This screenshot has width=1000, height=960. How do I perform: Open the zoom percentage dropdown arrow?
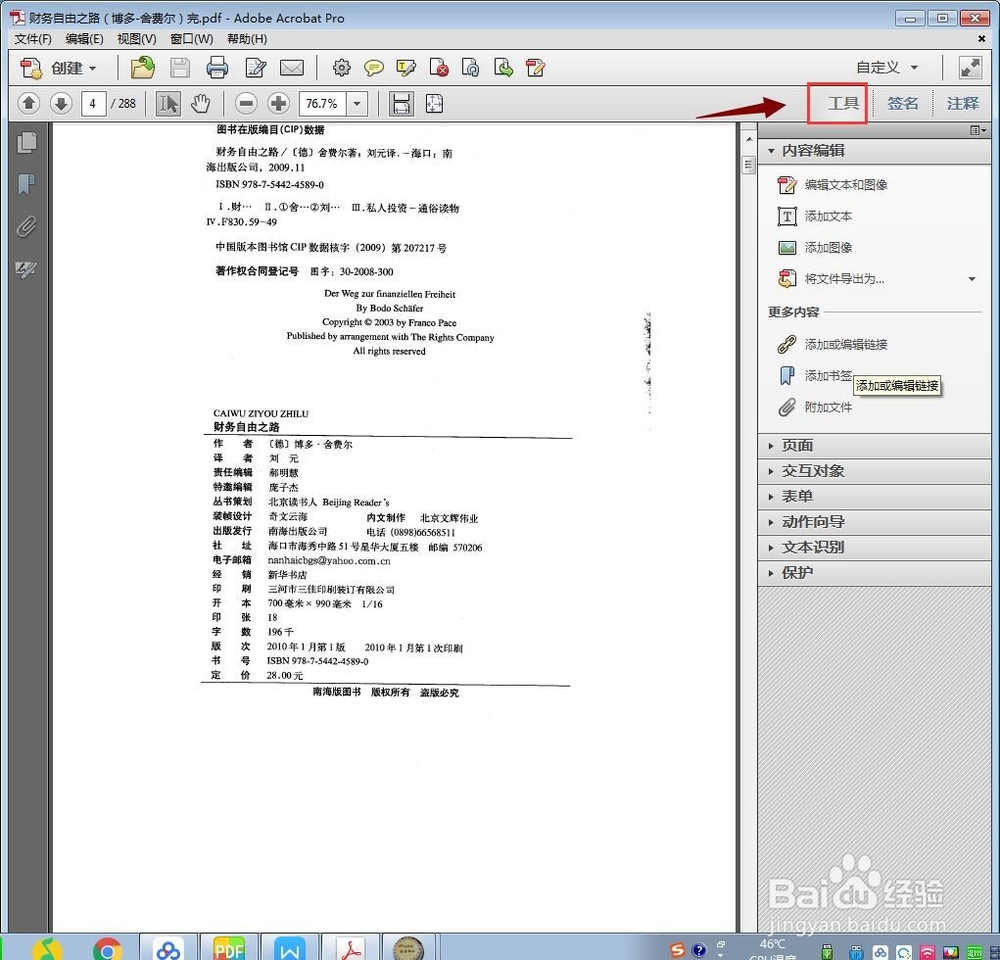point(357,103)
